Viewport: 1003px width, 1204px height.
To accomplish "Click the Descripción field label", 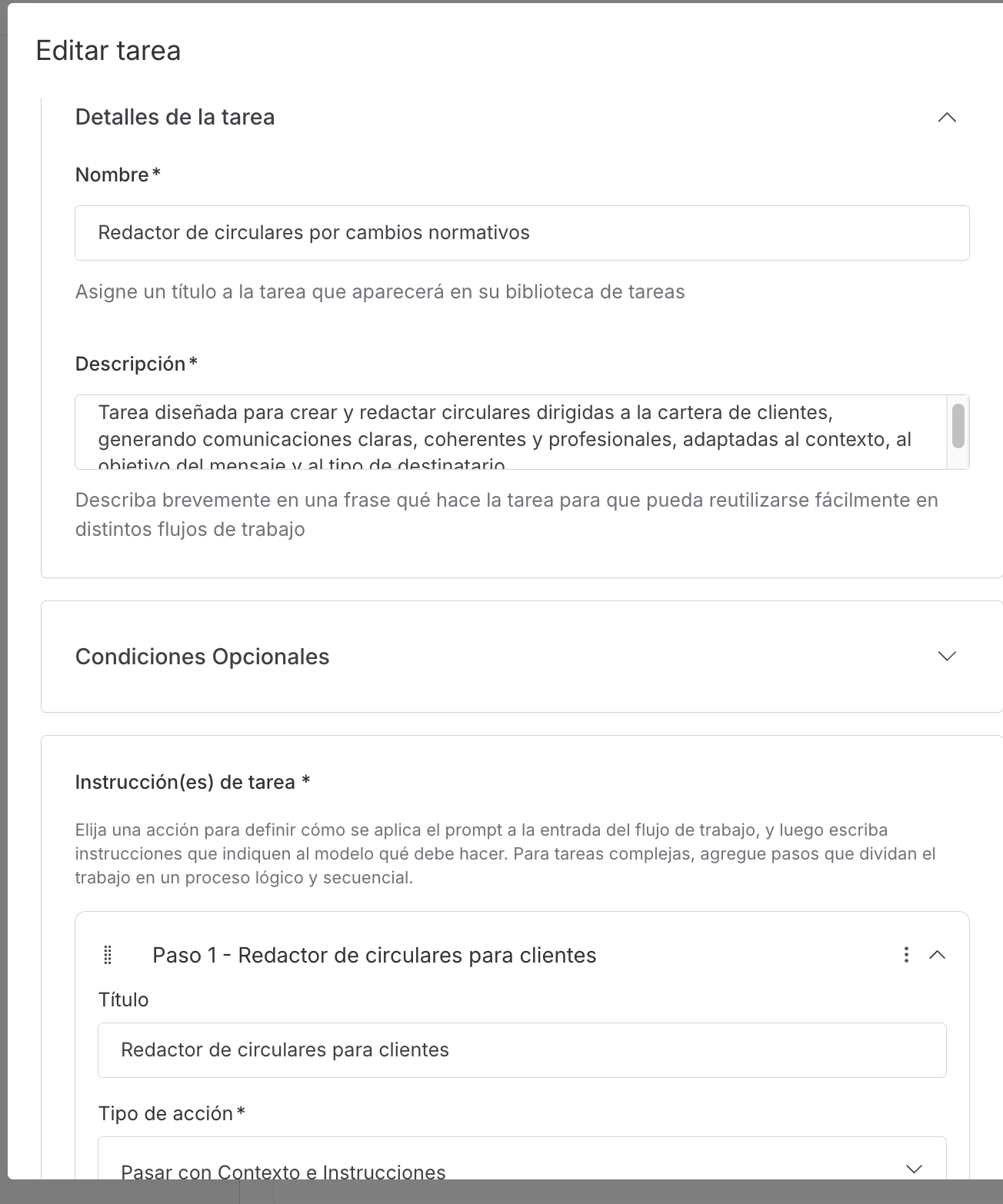I will [131, 364].
